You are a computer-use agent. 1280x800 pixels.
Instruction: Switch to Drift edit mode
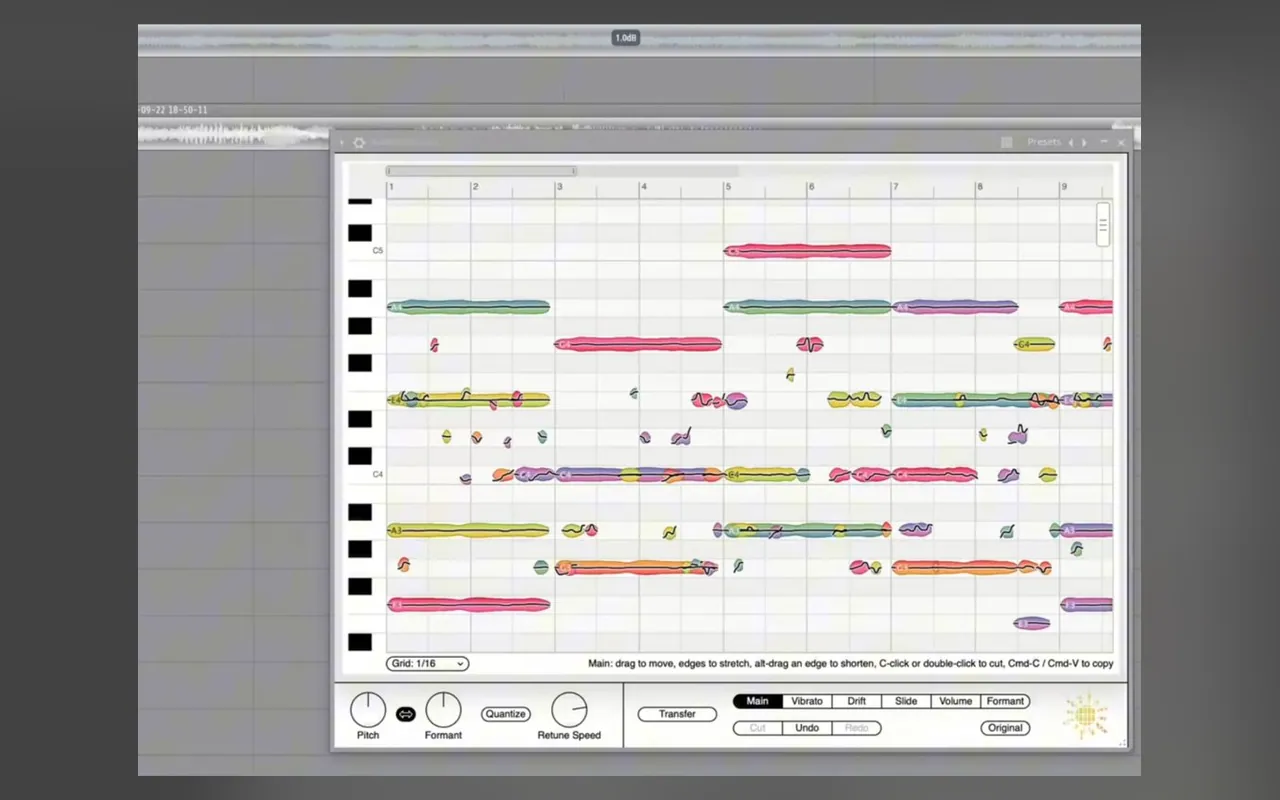coord(857,701)
